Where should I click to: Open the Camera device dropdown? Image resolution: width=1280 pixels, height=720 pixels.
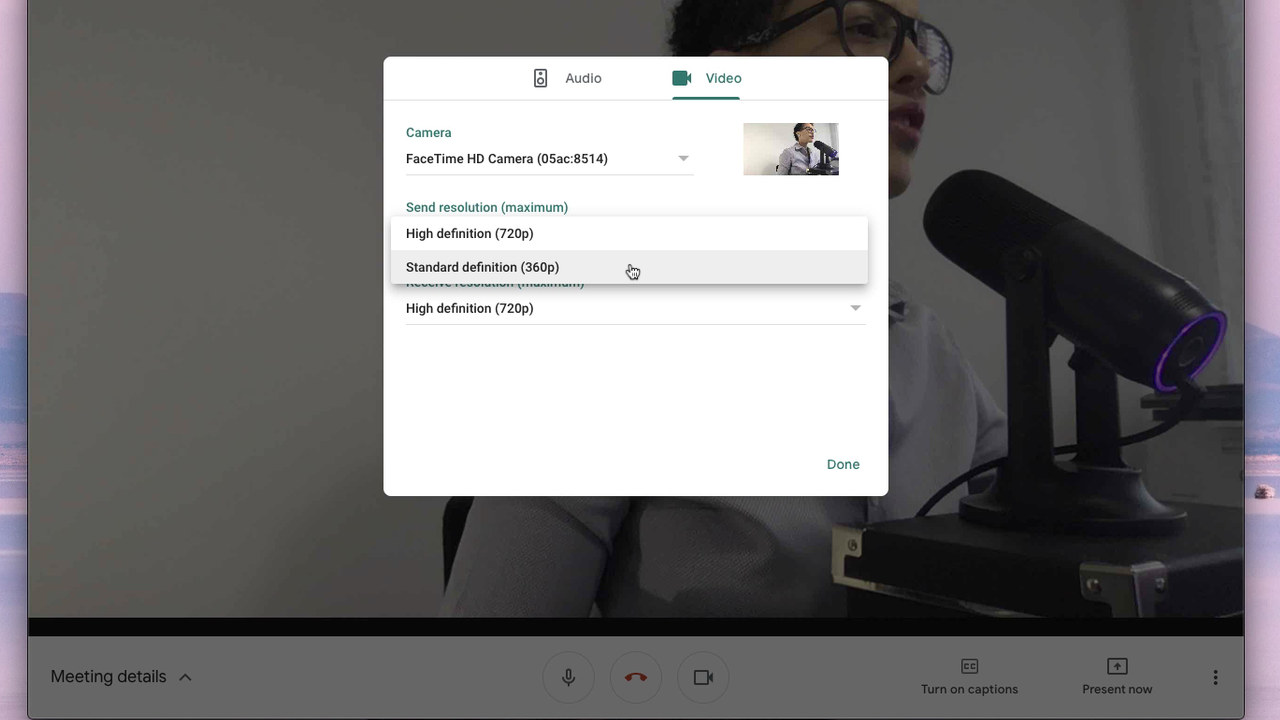pos(549,159)
